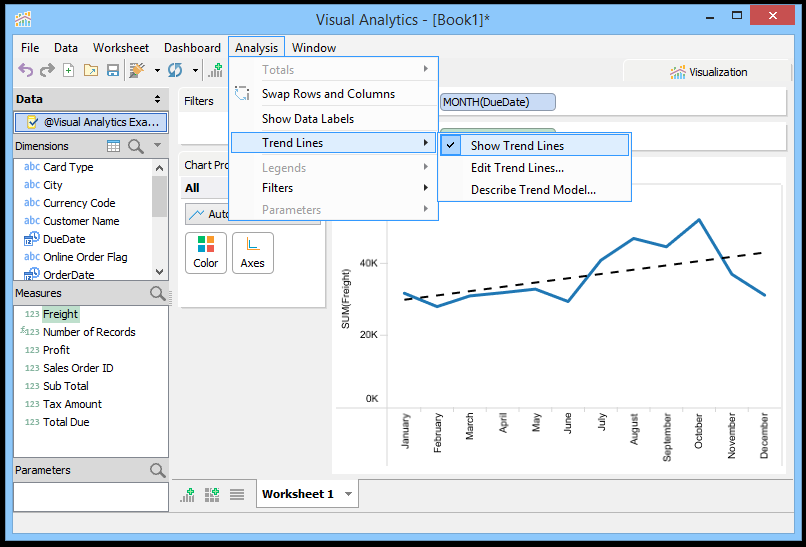
Task: Click the refresh data icon
Action: 175,70
